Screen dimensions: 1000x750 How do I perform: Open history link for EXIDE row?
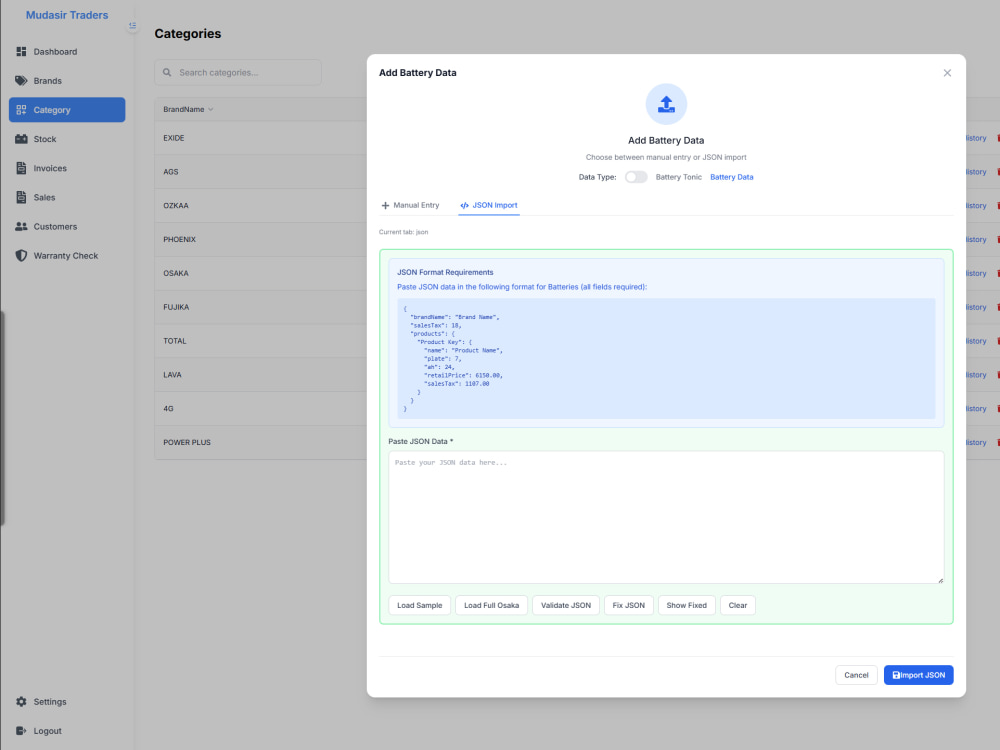click(x=976, y=138)
